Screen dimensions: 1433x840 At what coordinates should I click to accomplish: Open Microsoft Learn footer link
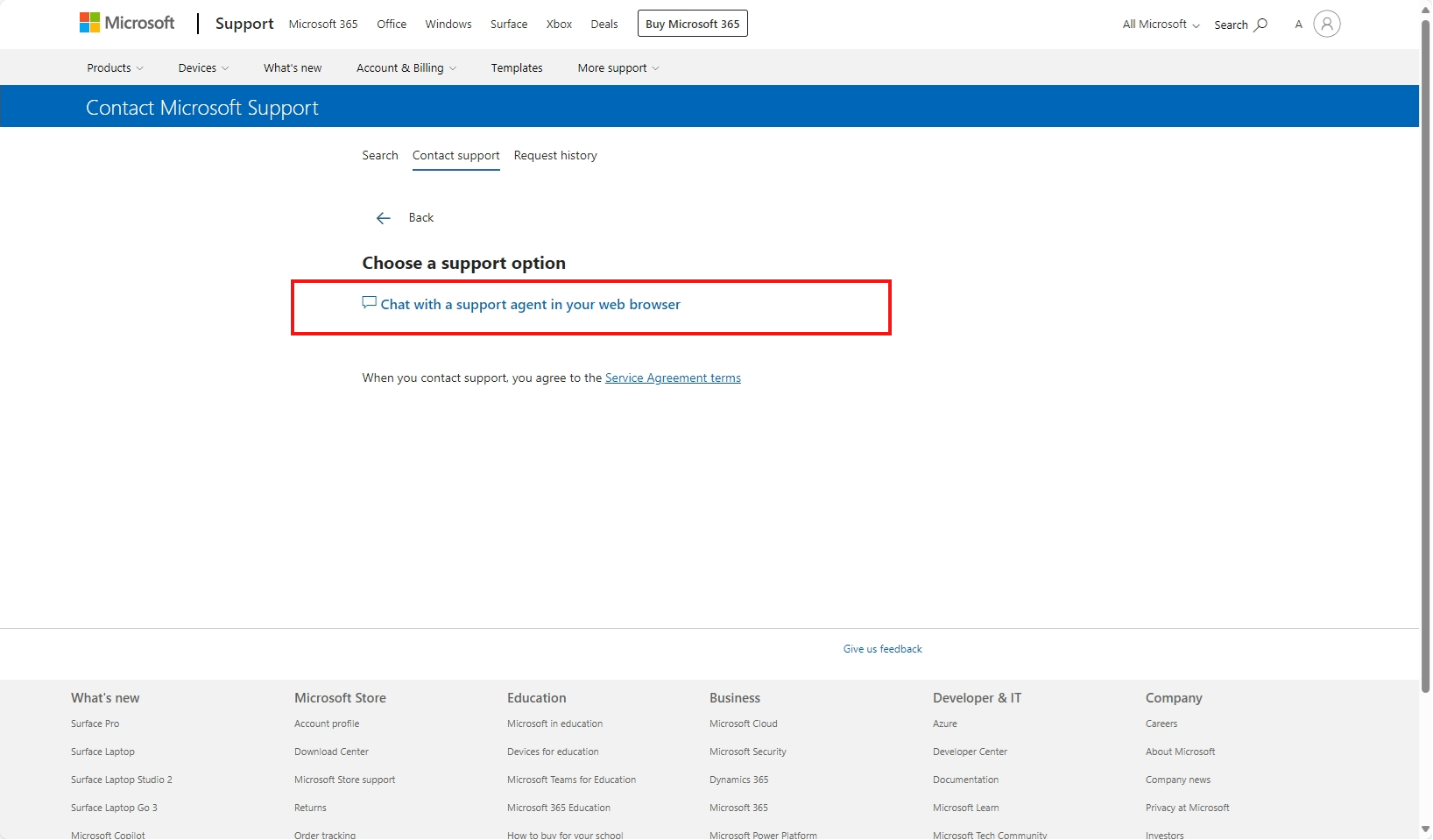tap(966, 808)
